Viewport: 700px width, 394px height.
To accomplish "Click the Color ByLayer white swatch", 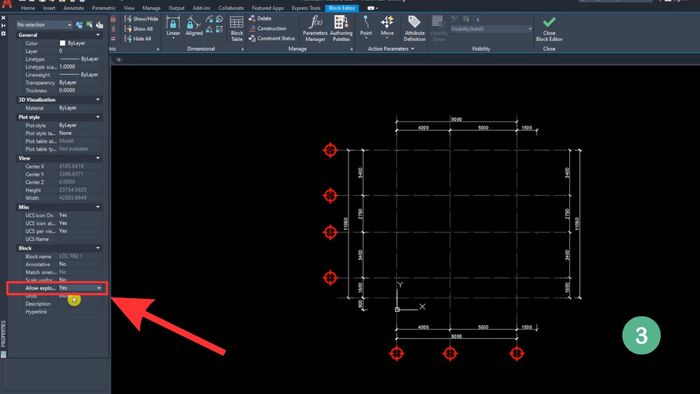I will pyautogui.click(x=62, y=43).
